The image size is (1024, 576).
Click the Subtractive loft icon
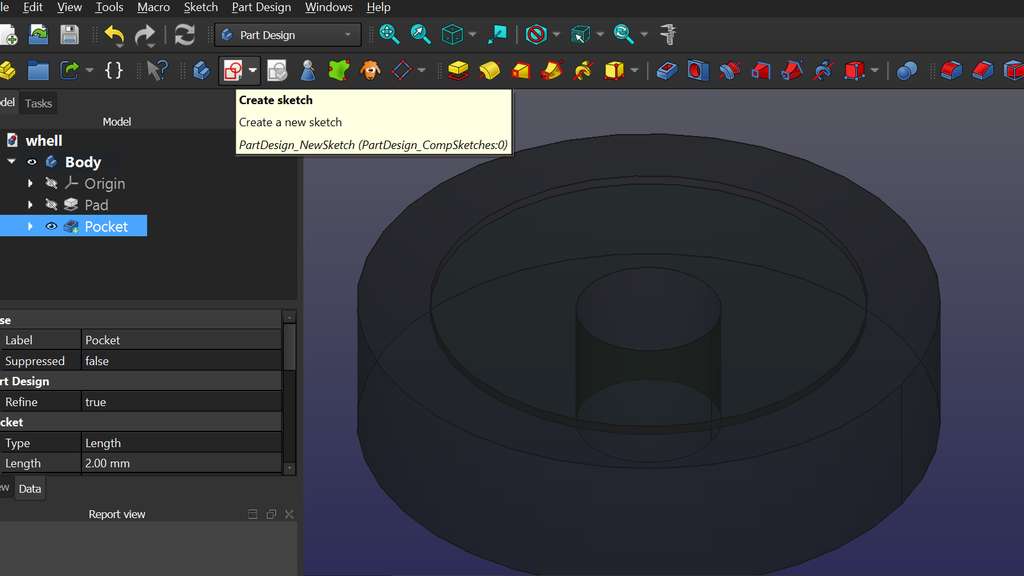click(x=761, y=70)
